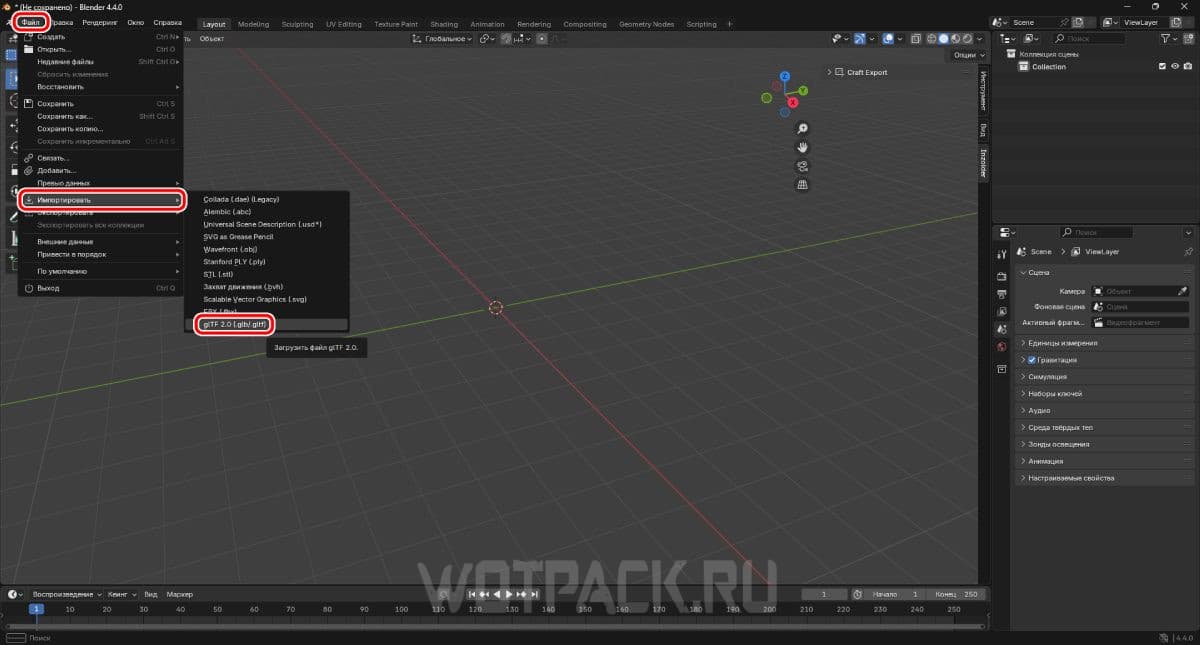The width and height of the screenshot is (1200, 645).
Task: Open the Опции dropdown in viewport
Action: click(x=966, y=55)
